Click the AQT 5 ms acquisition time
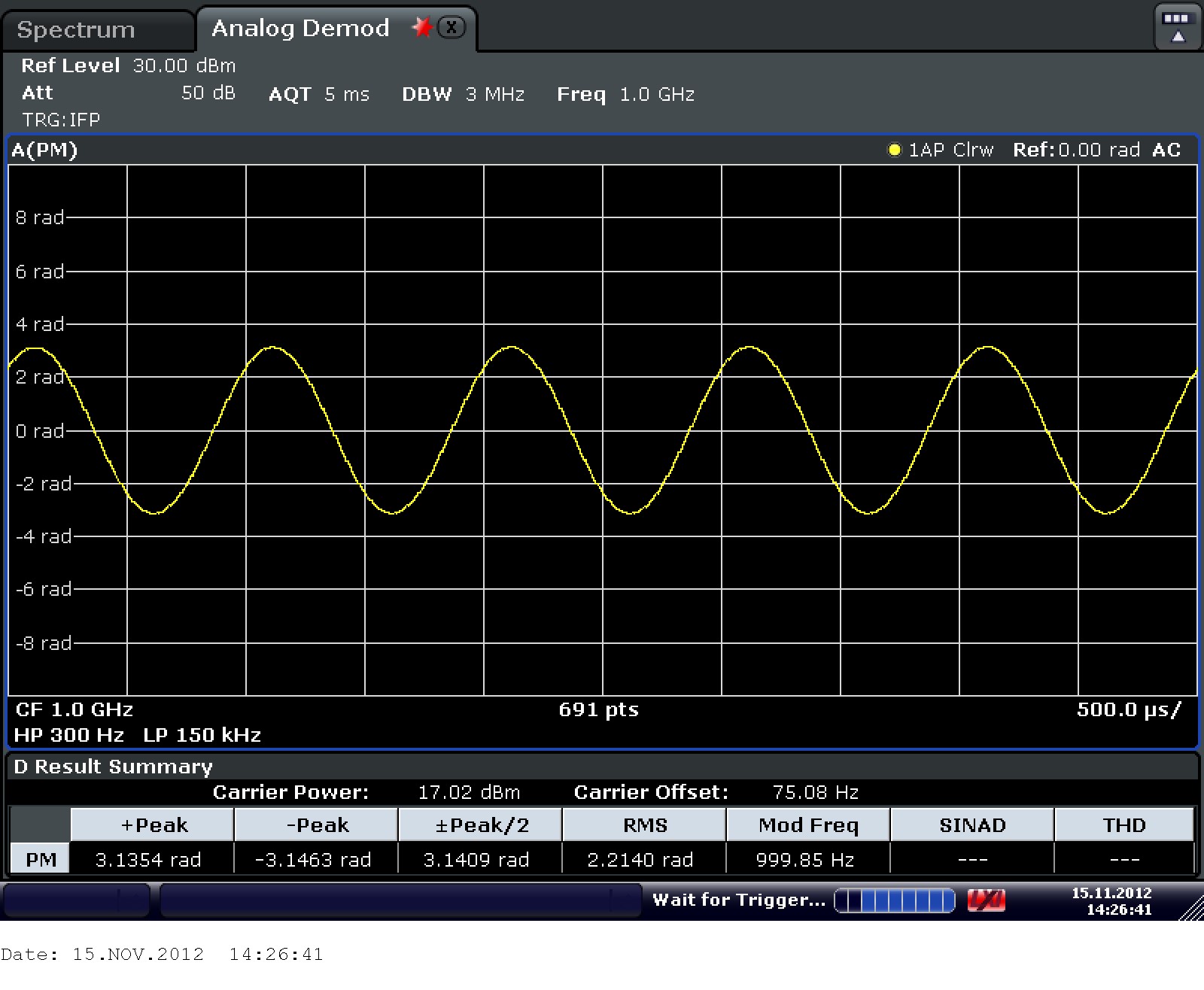This screenshot has width=1204, height=990. click(x=319, y=94)
